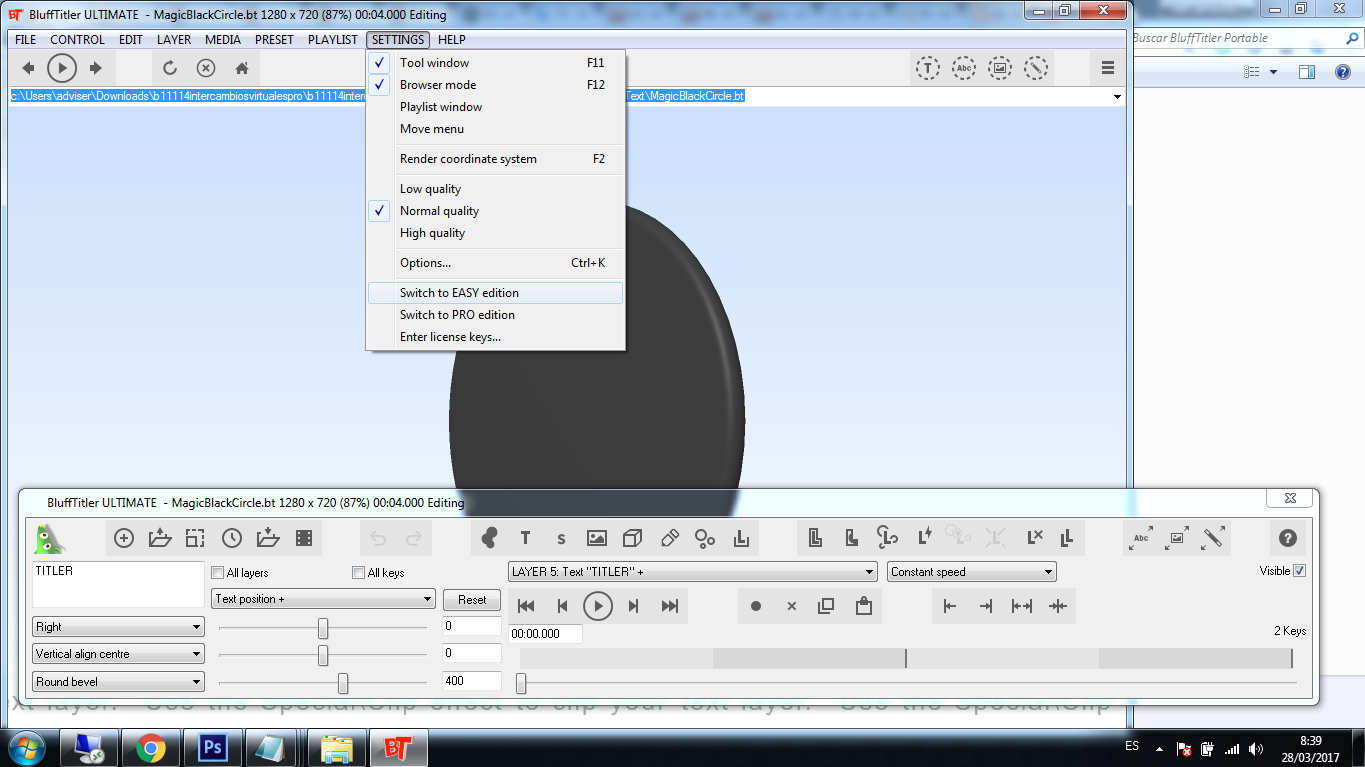The image size is (1365, 767).
Task: Click the round dot create key button
Action: click(756, 606)
